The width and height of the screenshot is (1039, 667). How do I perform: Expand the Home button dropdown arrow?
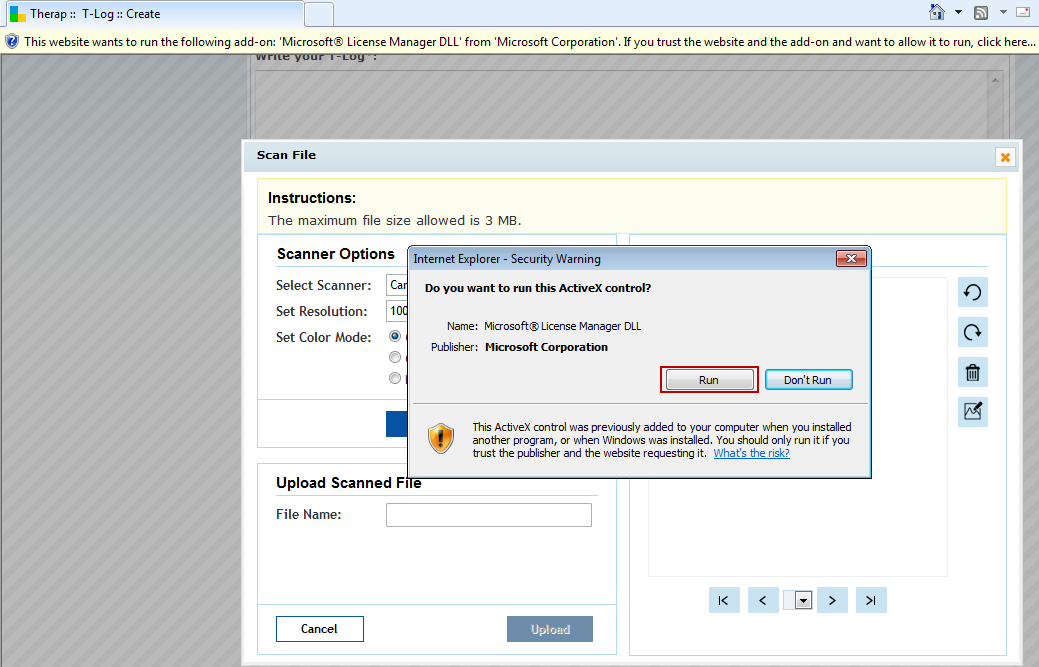coord(958,12)
